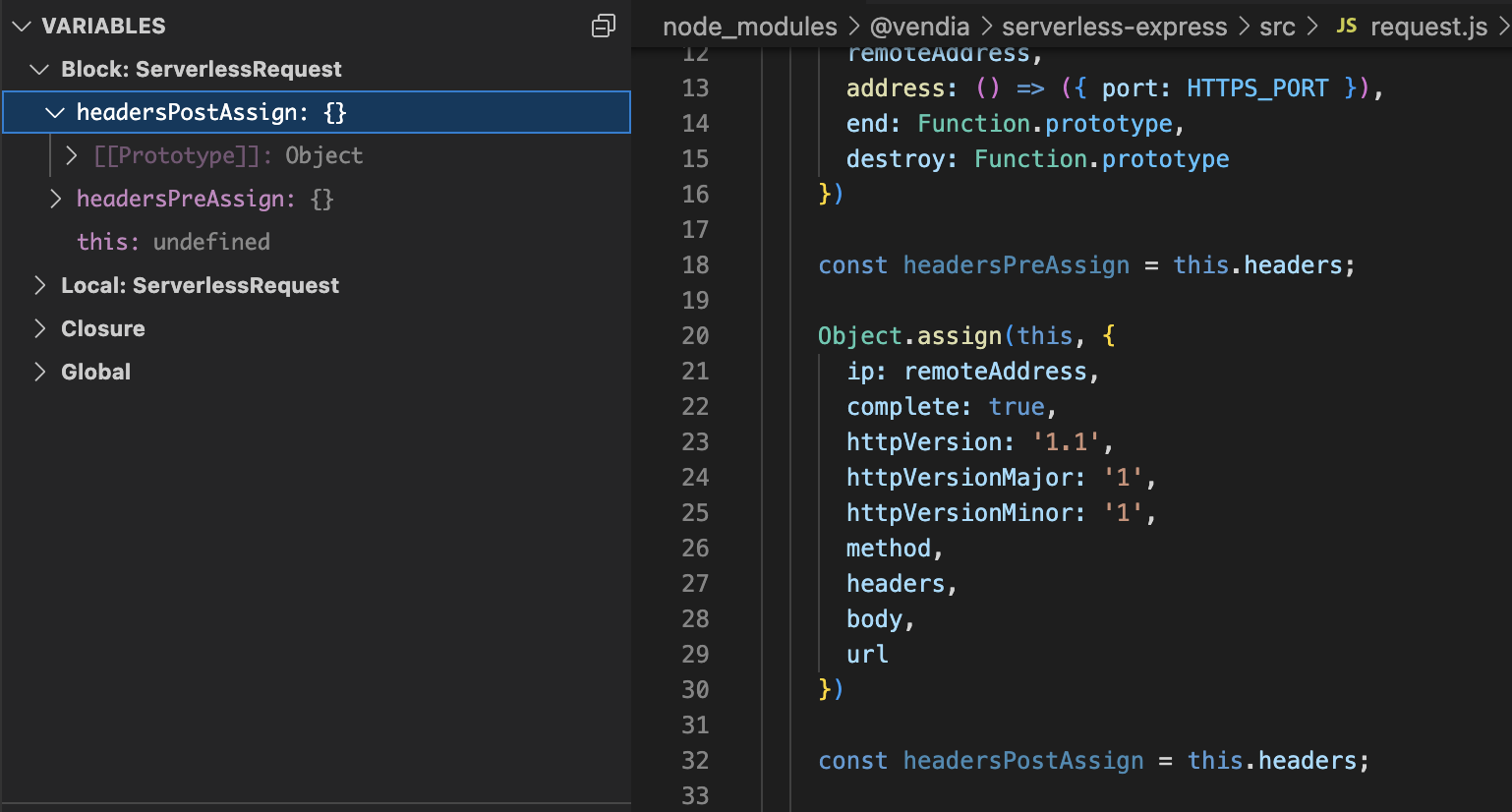
Task: Click the '1.1' string on line 23
Action: pos(1067,442)
